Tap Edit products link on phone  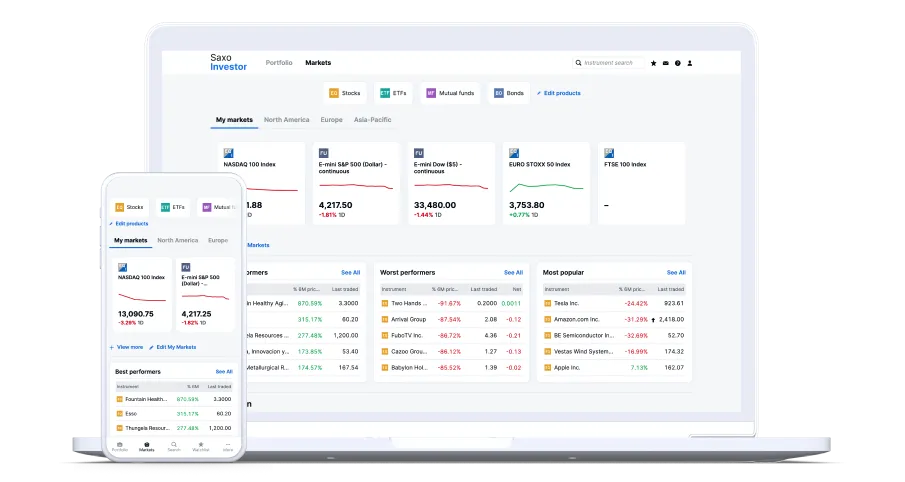[x=129, y=224]
